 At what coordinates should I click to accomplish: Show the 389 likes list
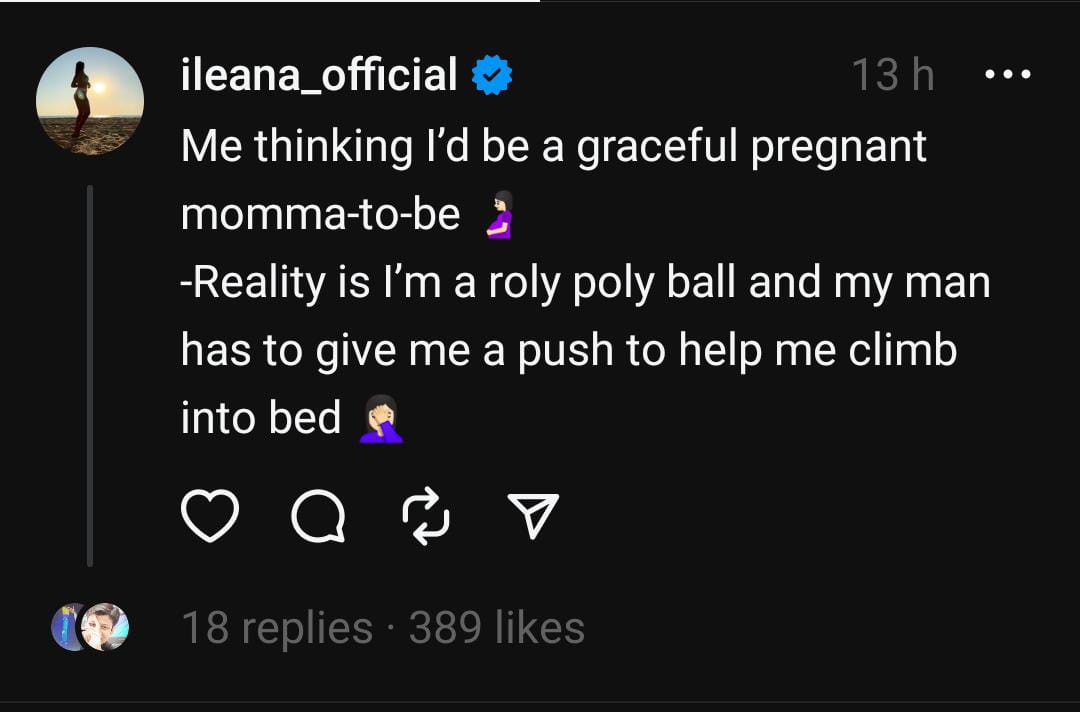(497, 628)
